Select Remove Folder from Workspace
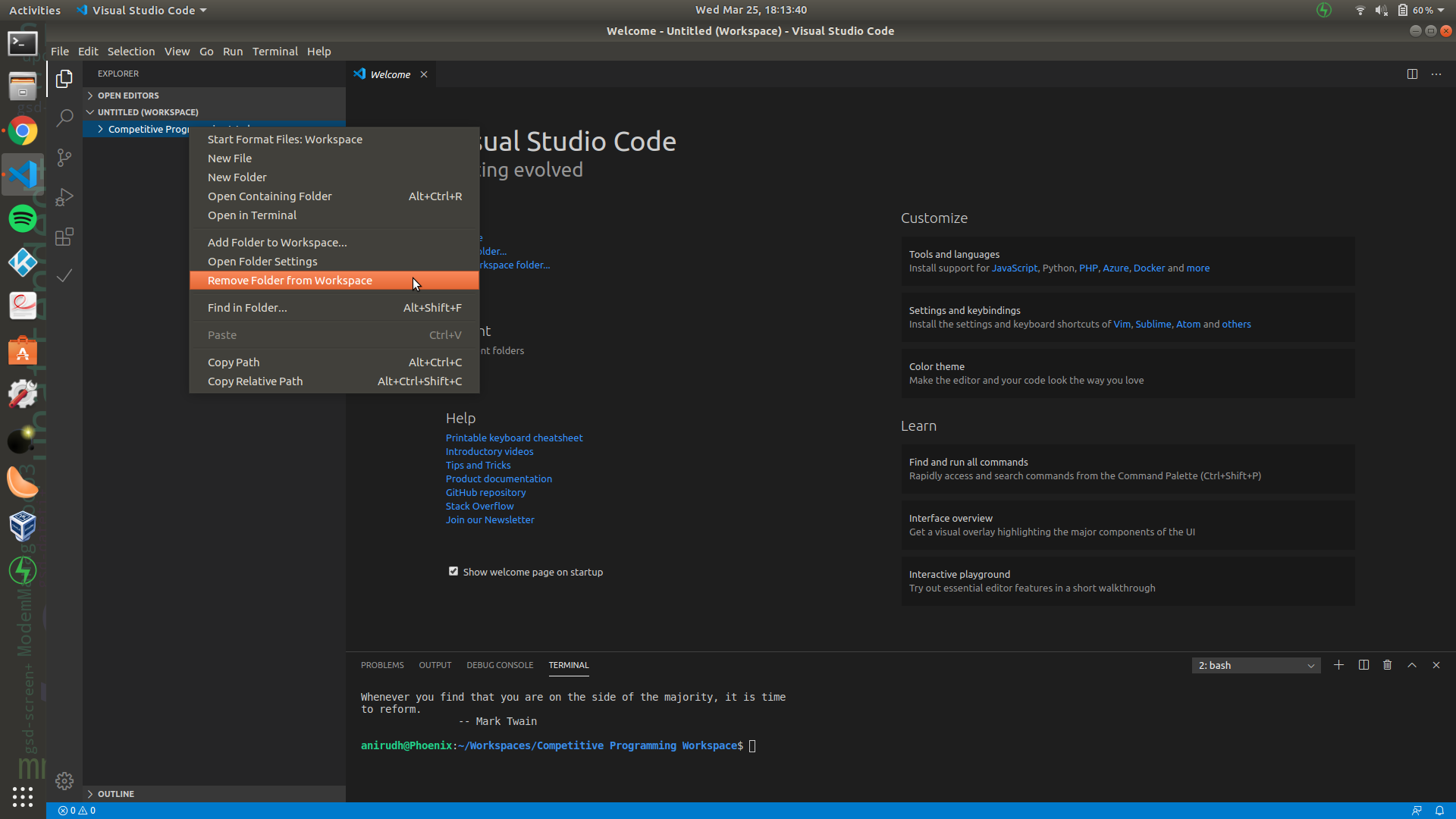1456x819 pixels. click(290, 281)
